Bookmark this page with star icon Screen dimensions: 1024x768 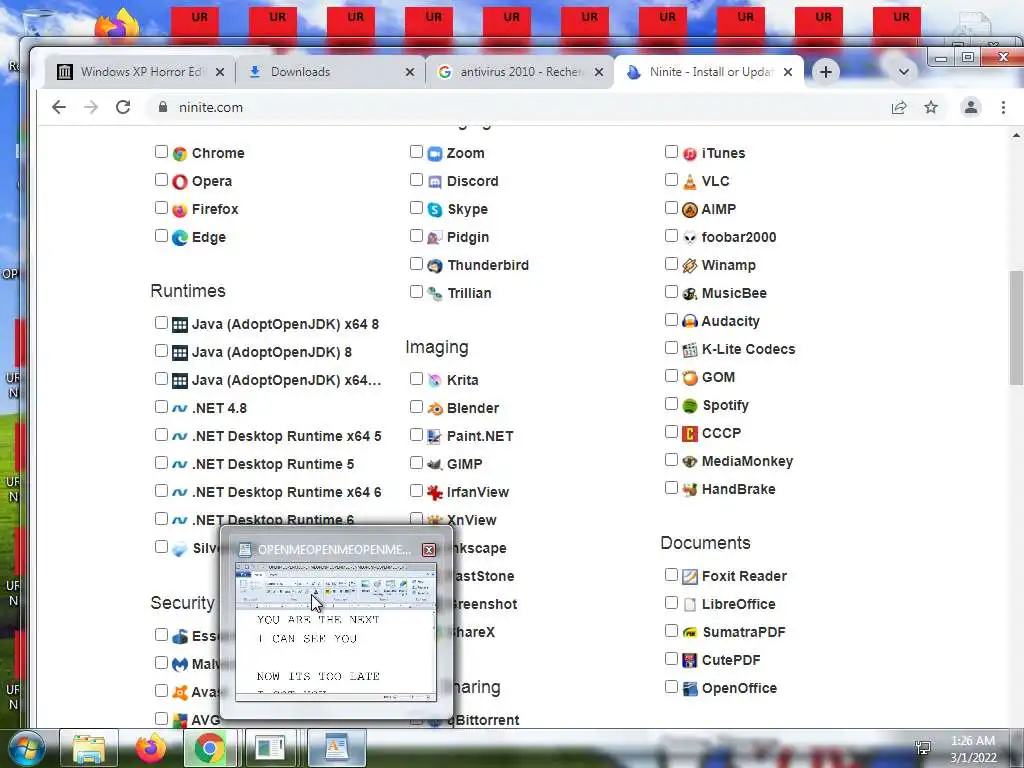(931, 107)
